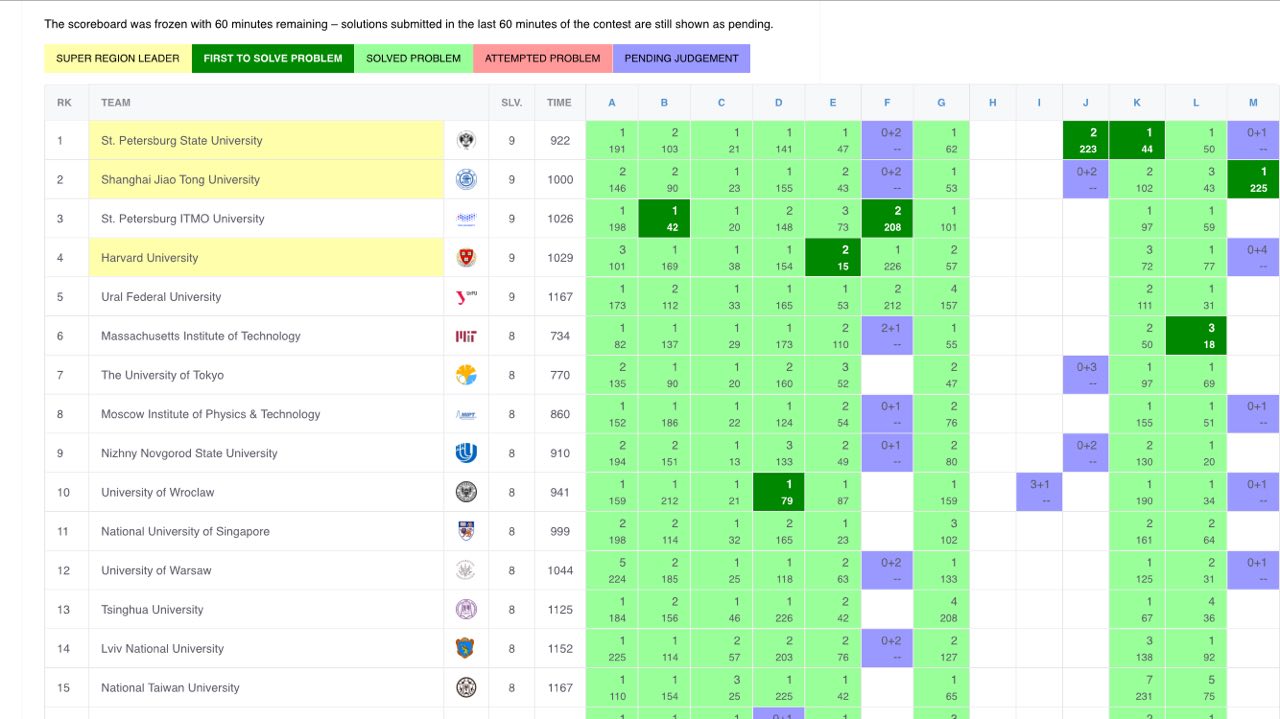
Task: Click the Attempted Problem legend swatch
Action: tap(542, 58)
